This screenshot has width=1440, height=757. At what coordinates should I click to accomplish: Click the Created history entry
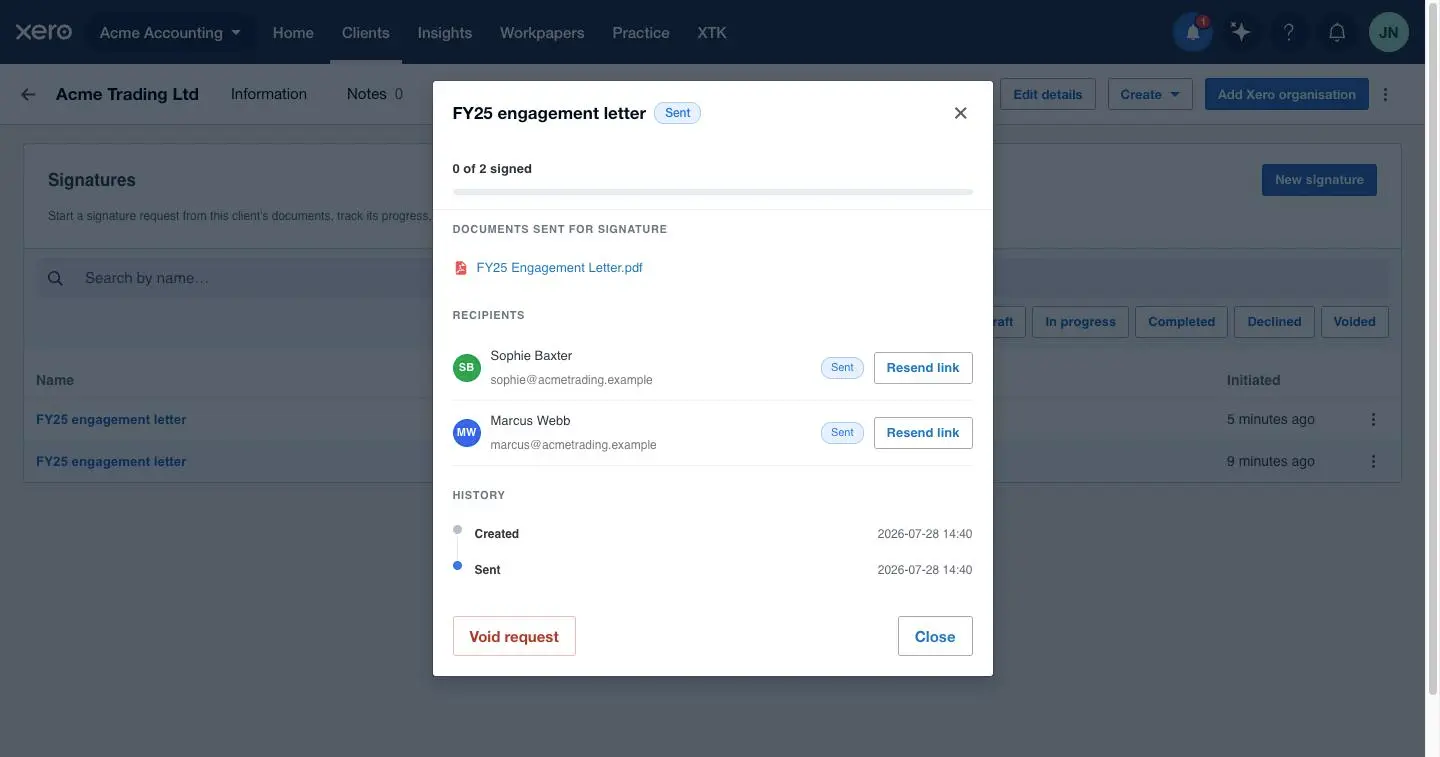point(712,534)
